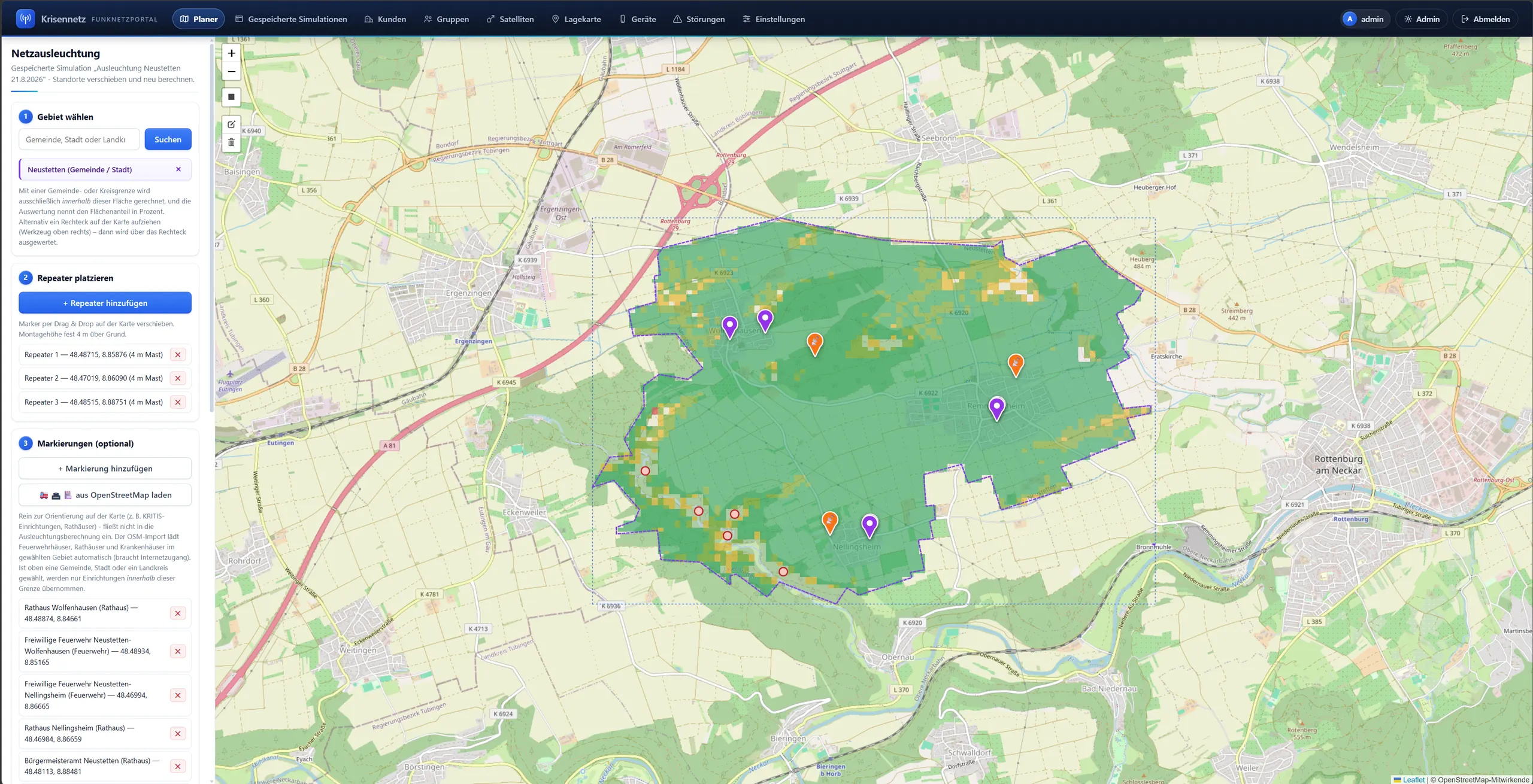Zoom in on the map
This screenshot has height=784, width=1533.
(232, 53)
